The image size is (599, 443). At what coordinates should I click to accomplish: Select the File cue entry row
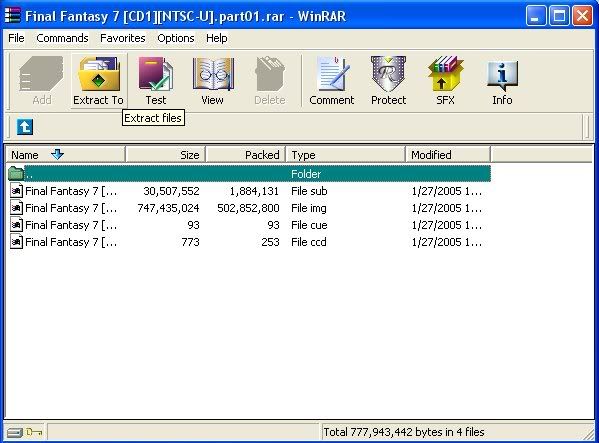249,225
